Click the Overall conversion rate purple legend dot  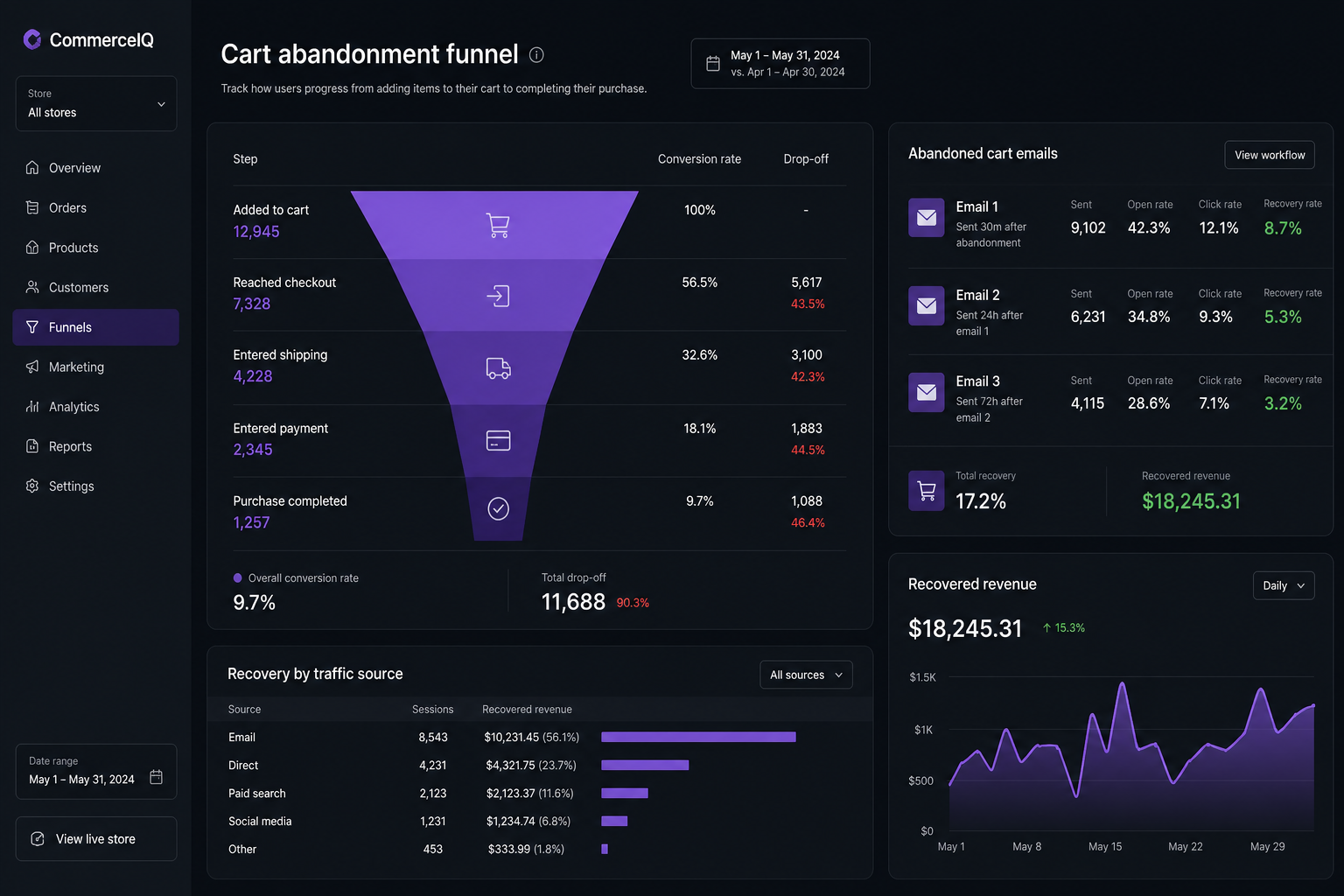[237, 577]
